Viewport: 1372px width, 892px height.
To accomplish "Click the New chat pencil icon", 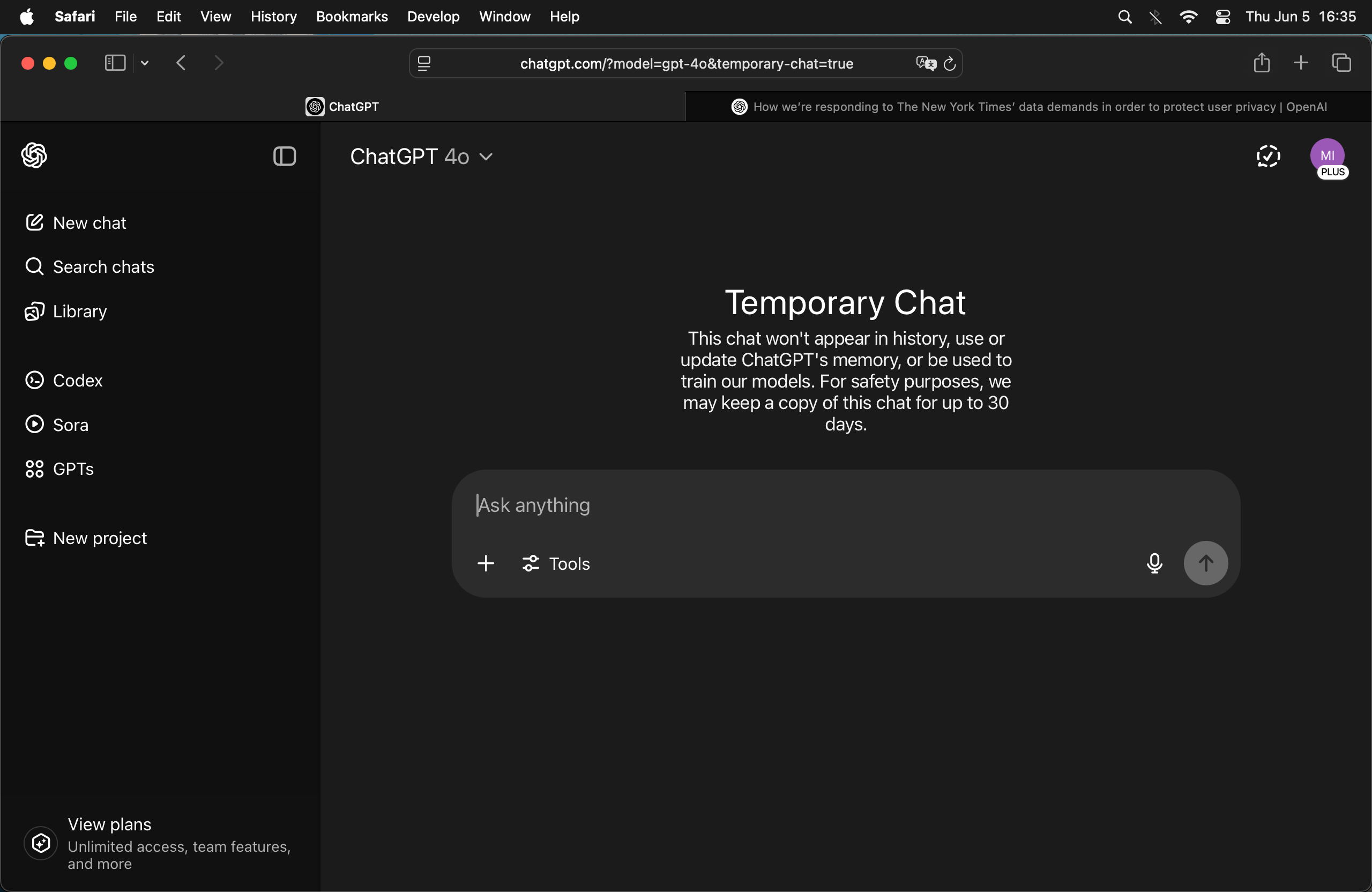I will pyautogui.click(x=34, y=222).
